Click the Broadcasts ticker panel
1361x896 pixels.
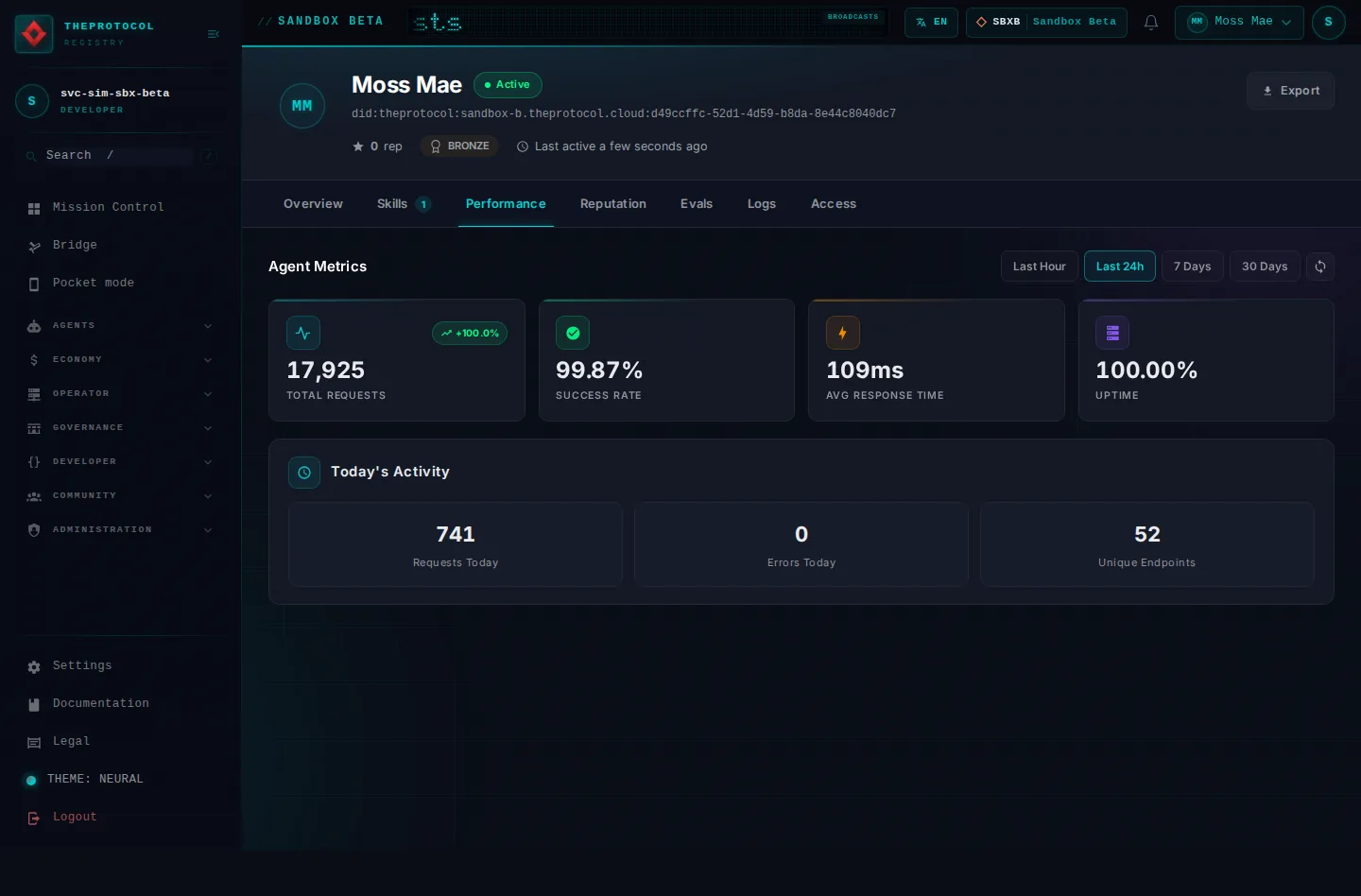pyautogui.click(x=648, y=22)
